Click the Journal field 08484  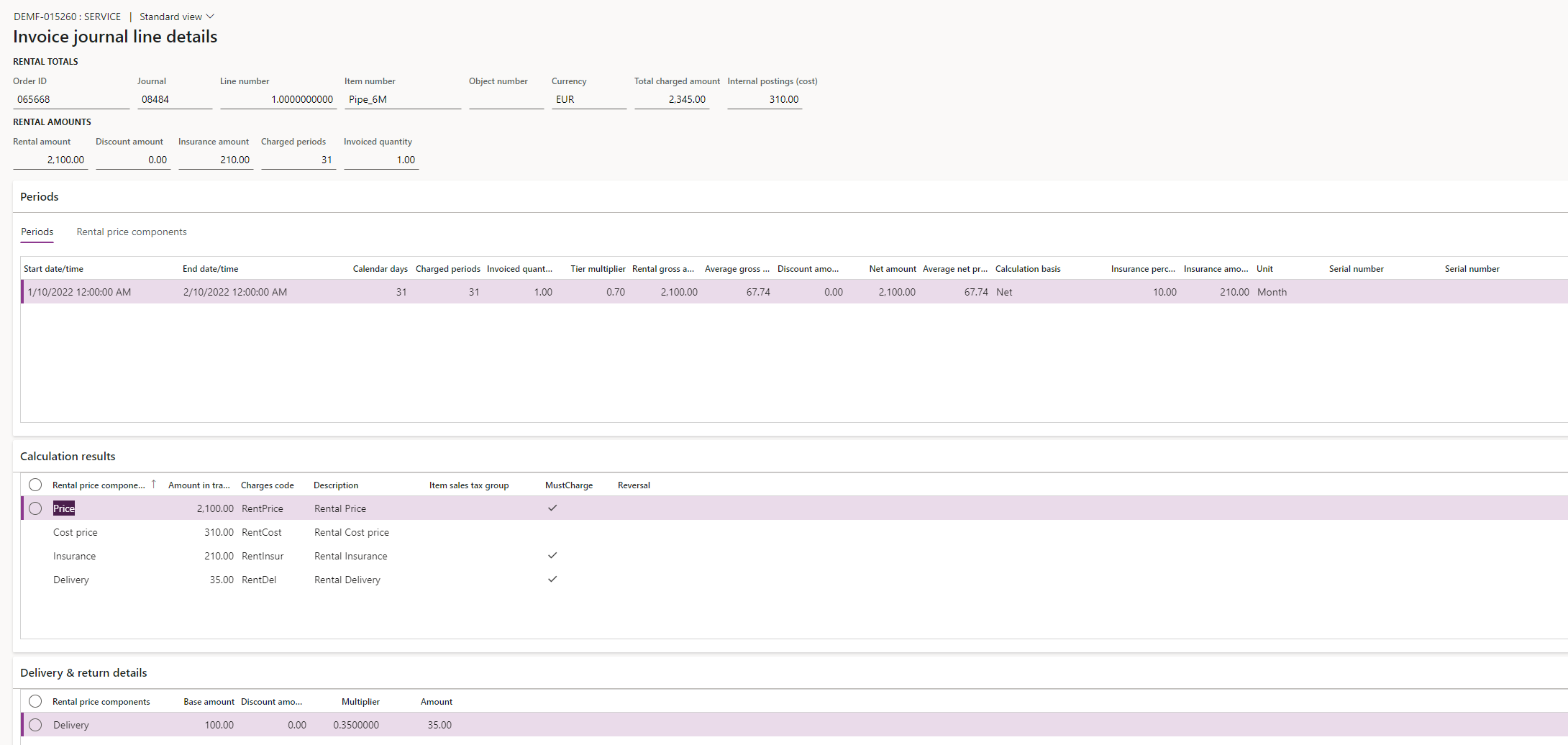click(x=175, y=99)
